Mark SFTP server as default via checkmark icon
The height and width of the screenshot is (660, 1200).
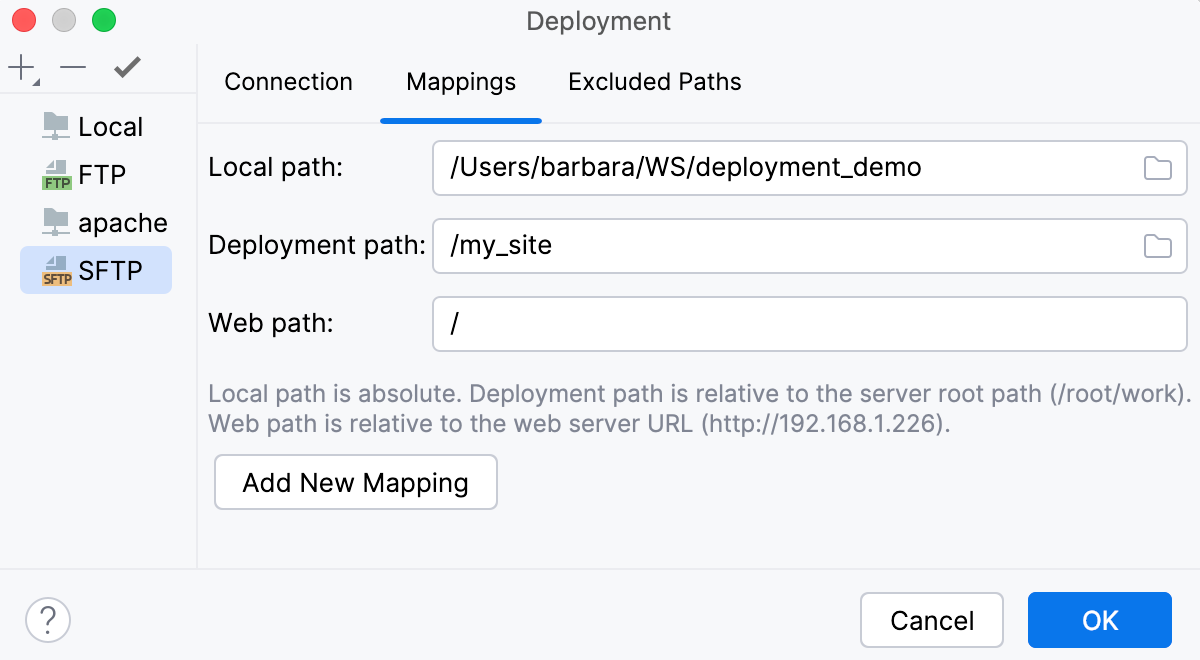click(x=126, y=68)
